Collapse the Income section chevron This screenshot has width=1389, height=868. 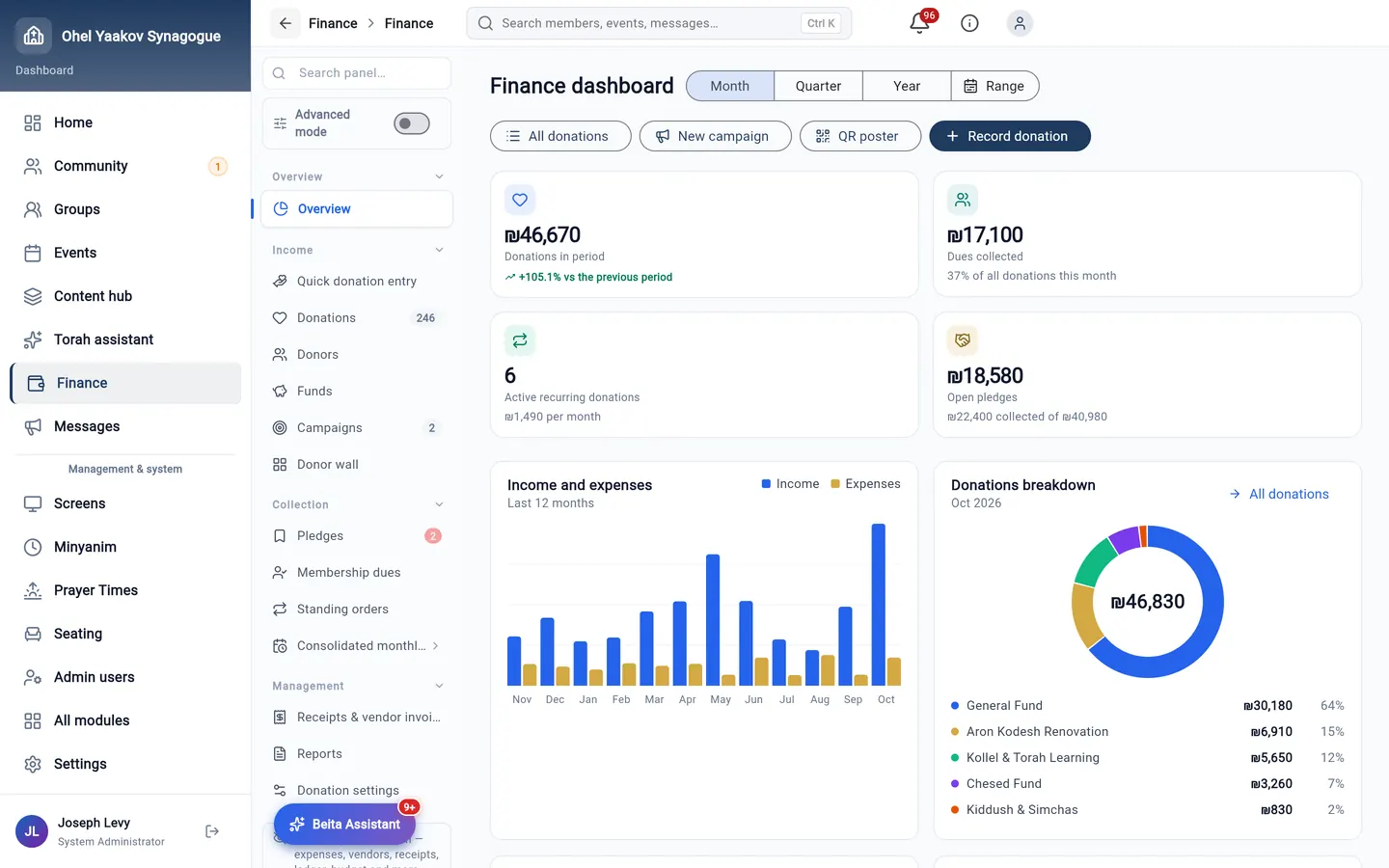440,250
